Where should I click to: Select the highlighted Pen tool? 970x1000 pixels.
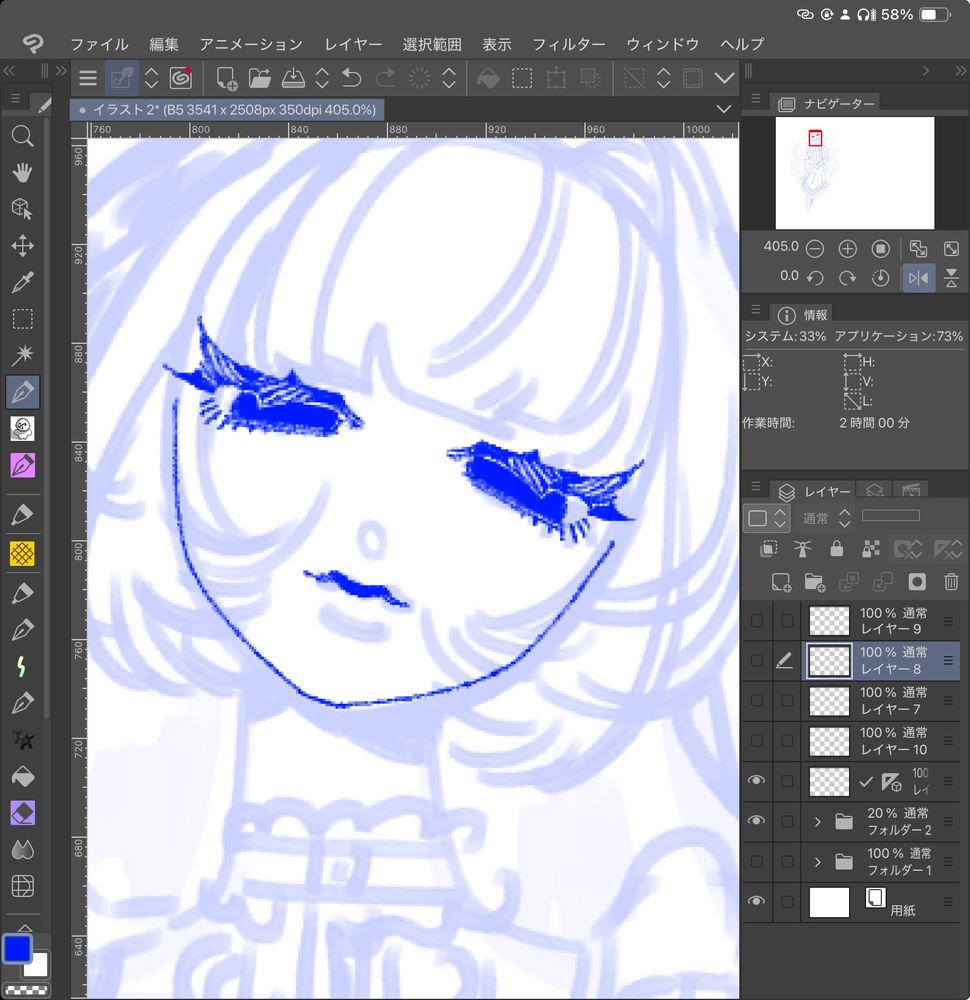(22, 392)
